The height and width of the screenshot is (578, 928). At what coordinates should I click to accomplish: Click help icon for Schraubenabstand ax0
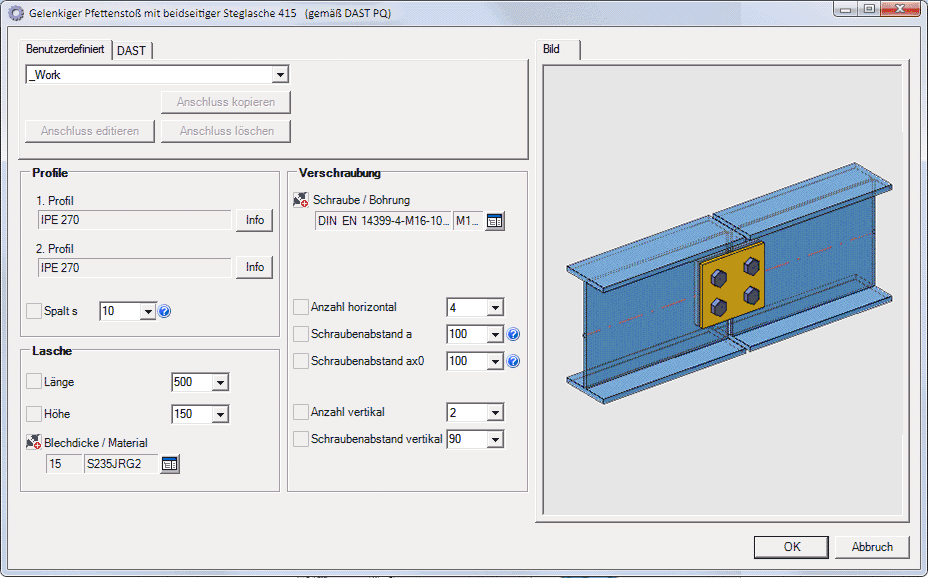[x=513, y=361]
